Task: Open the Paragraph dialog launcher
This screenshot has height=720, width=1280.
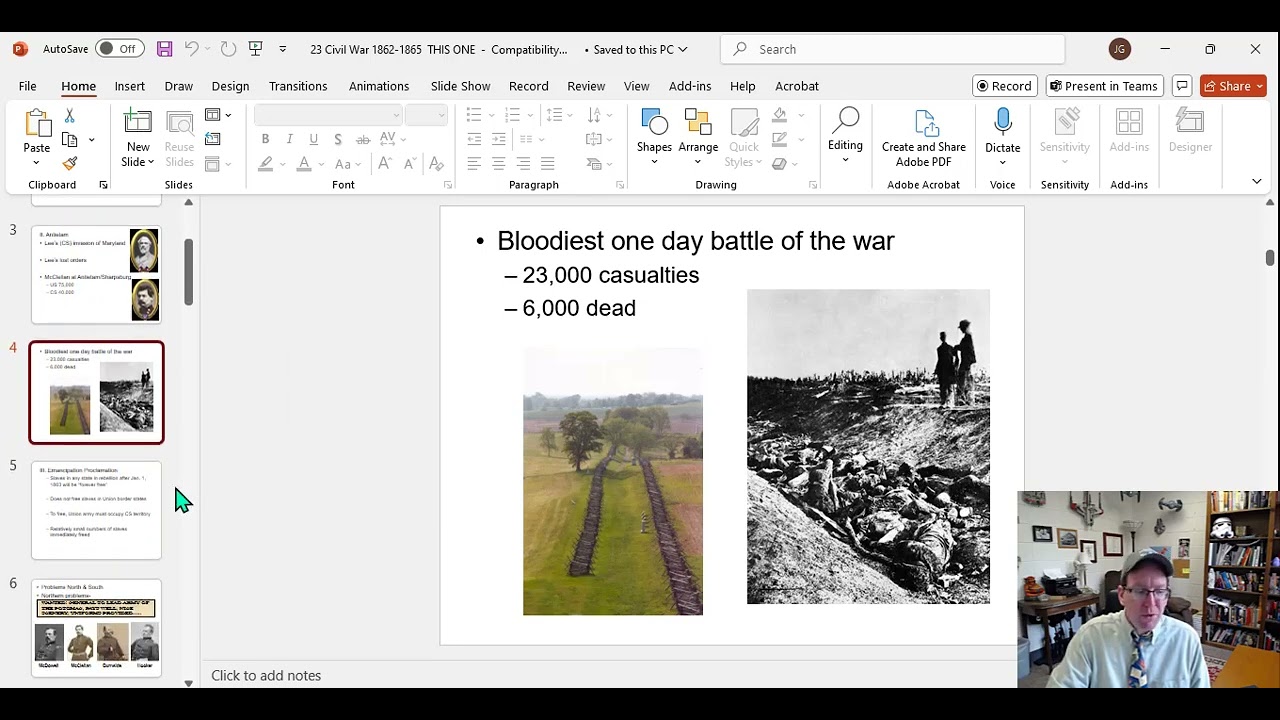Action: pos(620,185)
